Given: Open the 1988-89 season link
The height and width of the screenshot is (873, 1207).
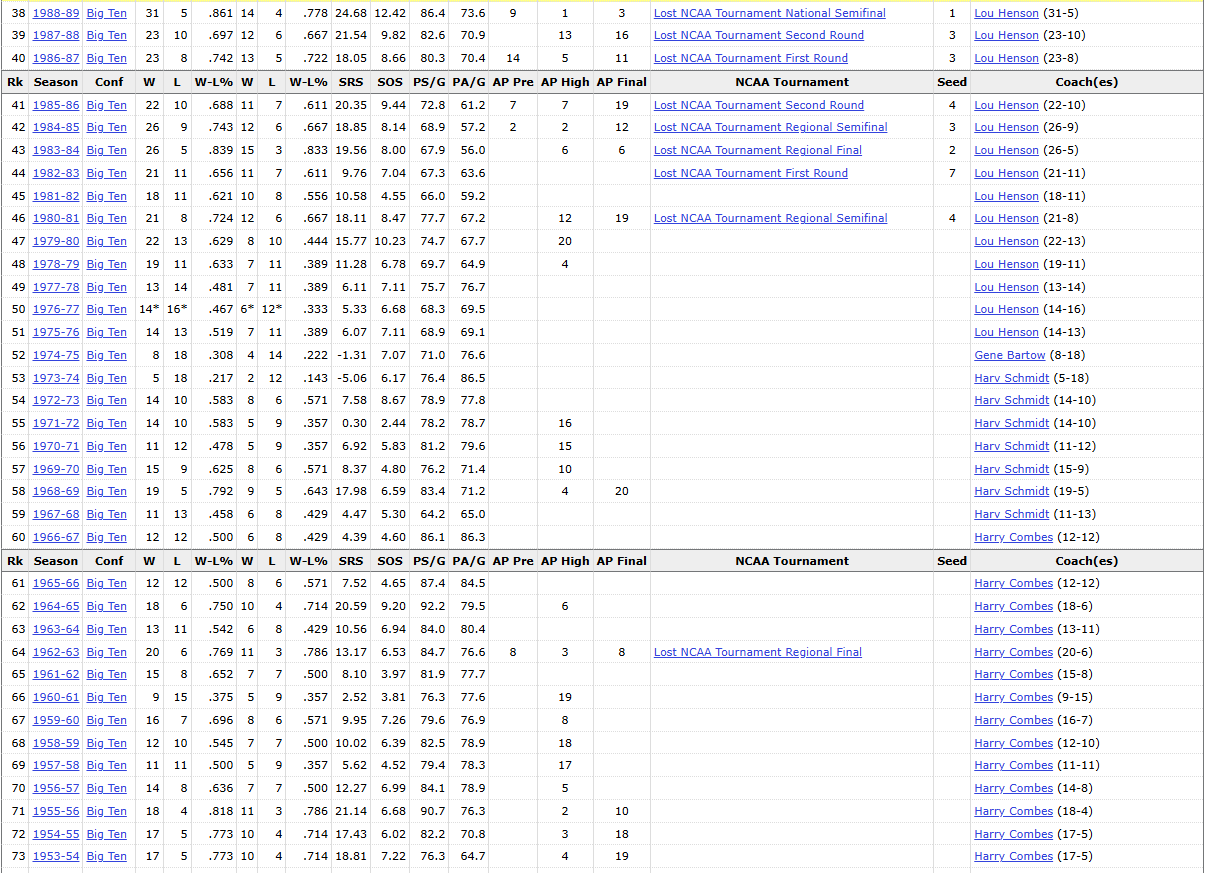Looking at the screenshot, I should pyautogui.click(x=56, y=13).
